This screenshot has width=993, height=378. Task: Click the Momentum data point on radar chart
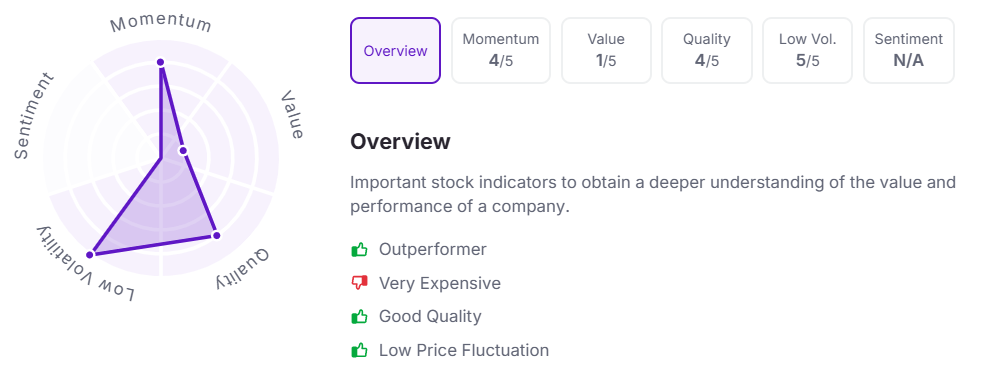tap(161, 62)
